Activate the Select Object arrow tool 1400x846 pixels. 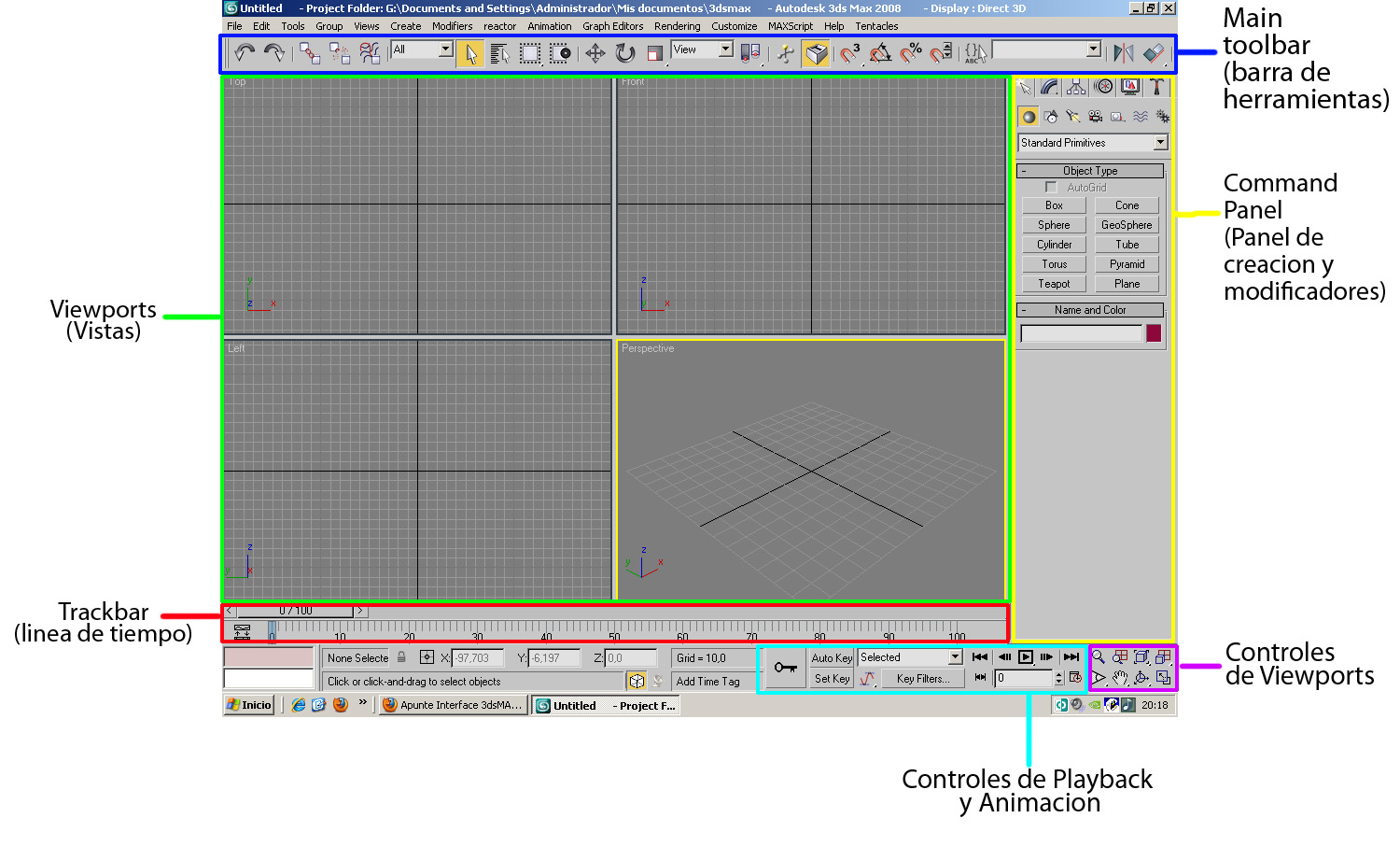pyautogui.click(x=471, y=54)
